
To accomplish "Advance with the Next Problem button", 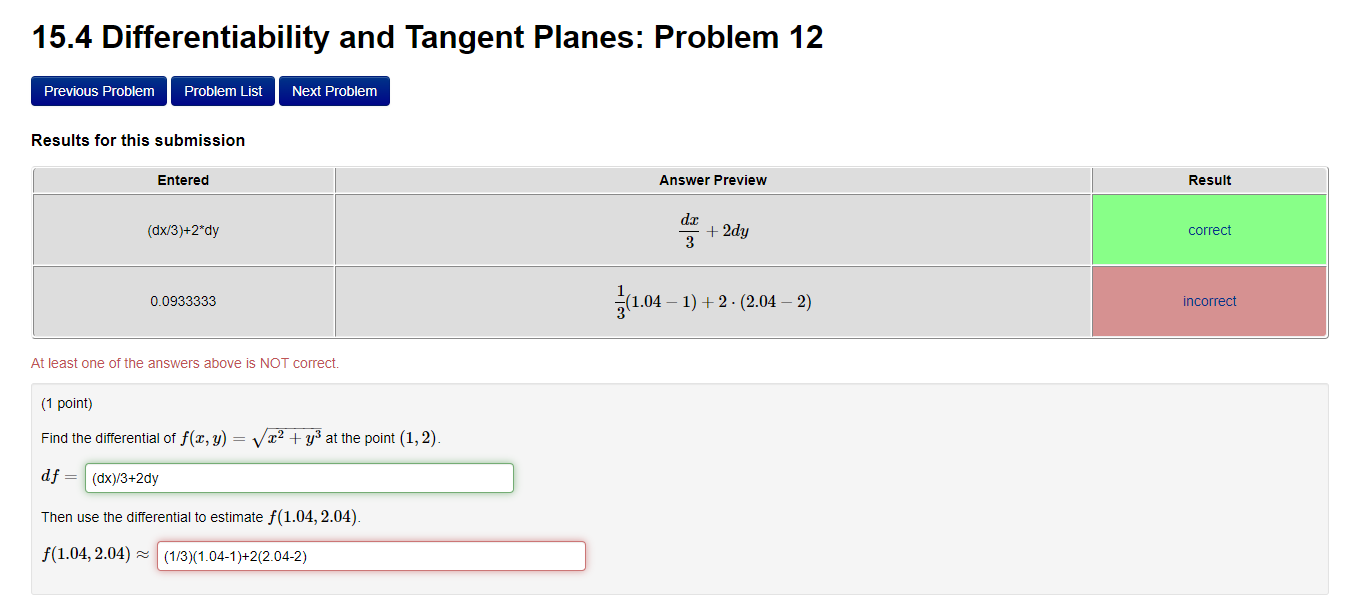I will [x=334, y=91].
